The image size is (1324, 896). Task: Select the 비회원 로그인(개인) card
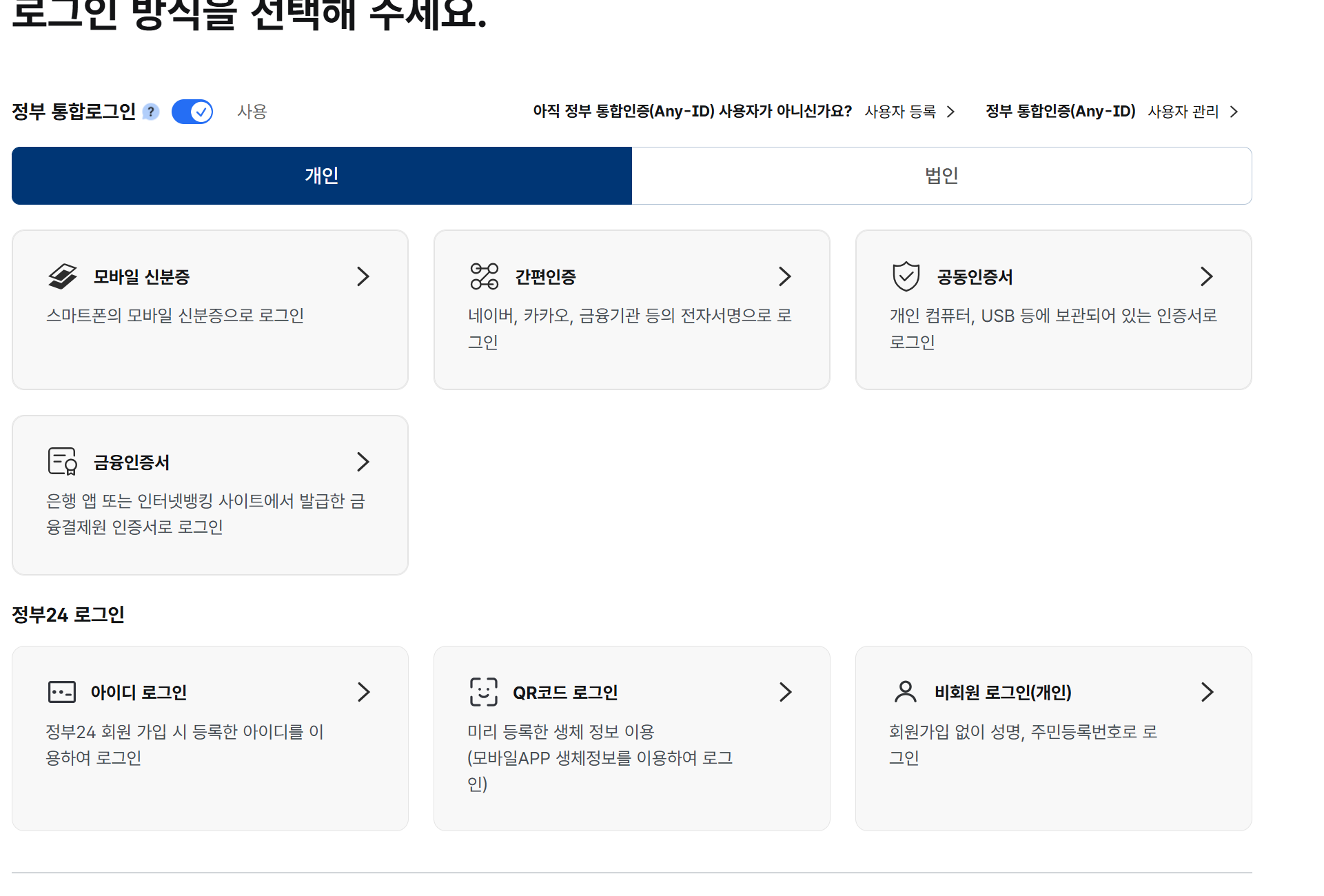1053,737
